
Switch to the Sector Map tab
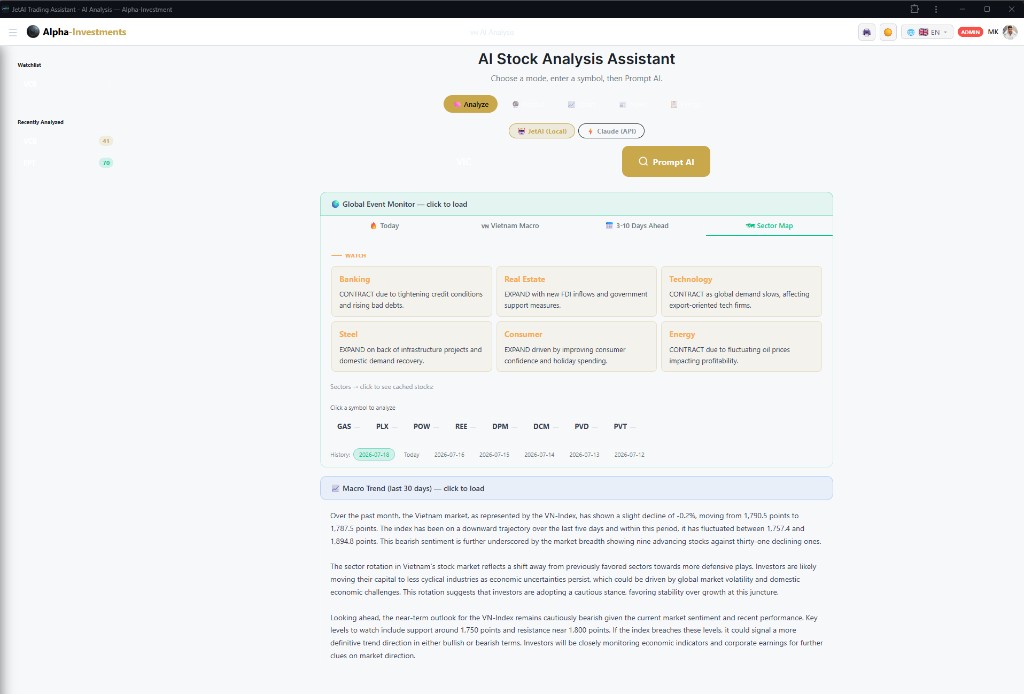click(x=769, y=225)
